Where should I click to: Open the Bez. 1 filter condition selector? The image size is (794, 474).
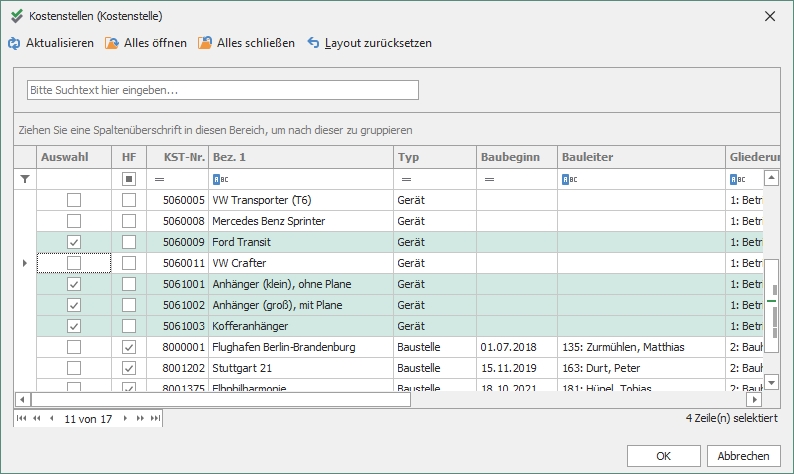[x=221, y=179]
